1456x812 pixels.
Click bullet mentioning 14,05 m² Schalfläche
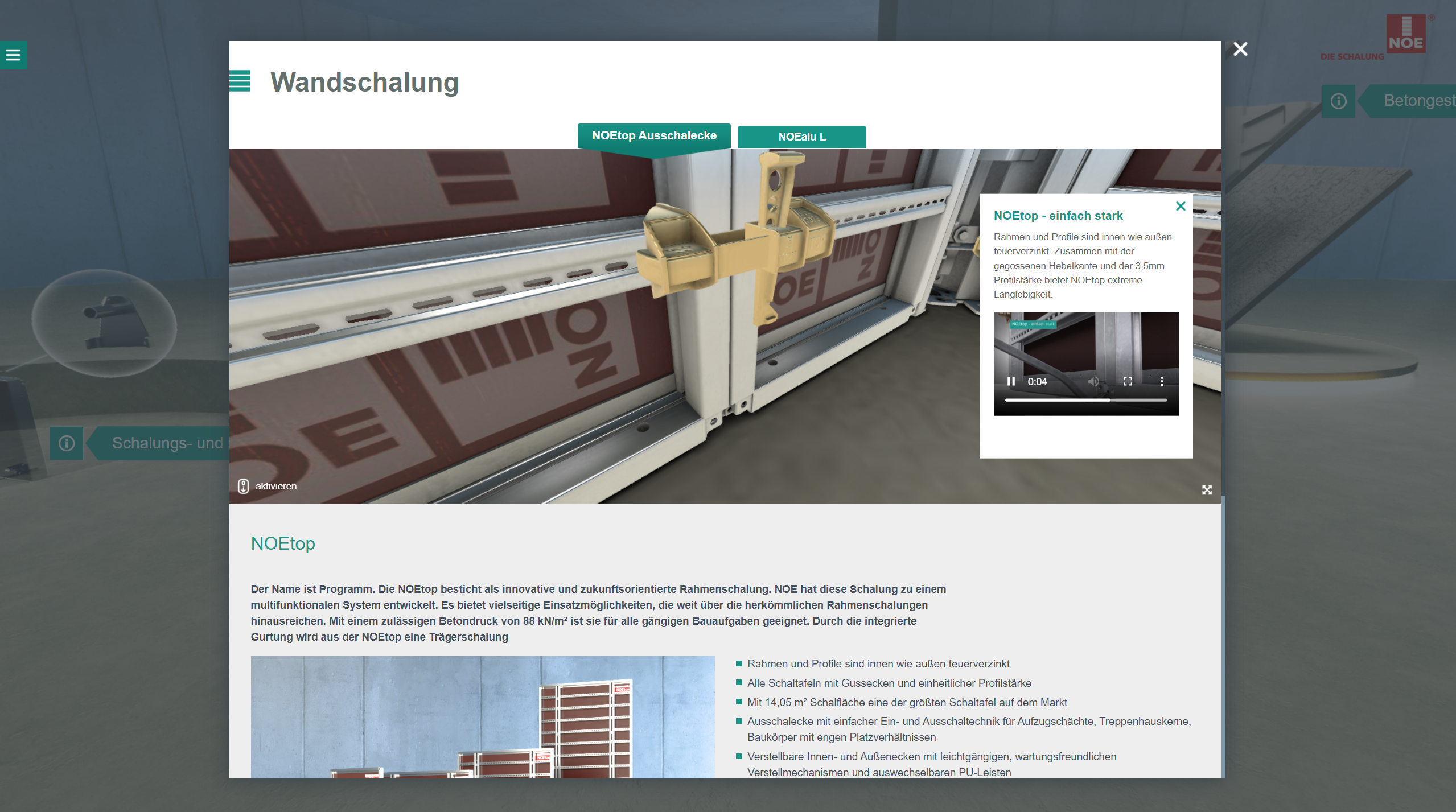coord(907,702)
